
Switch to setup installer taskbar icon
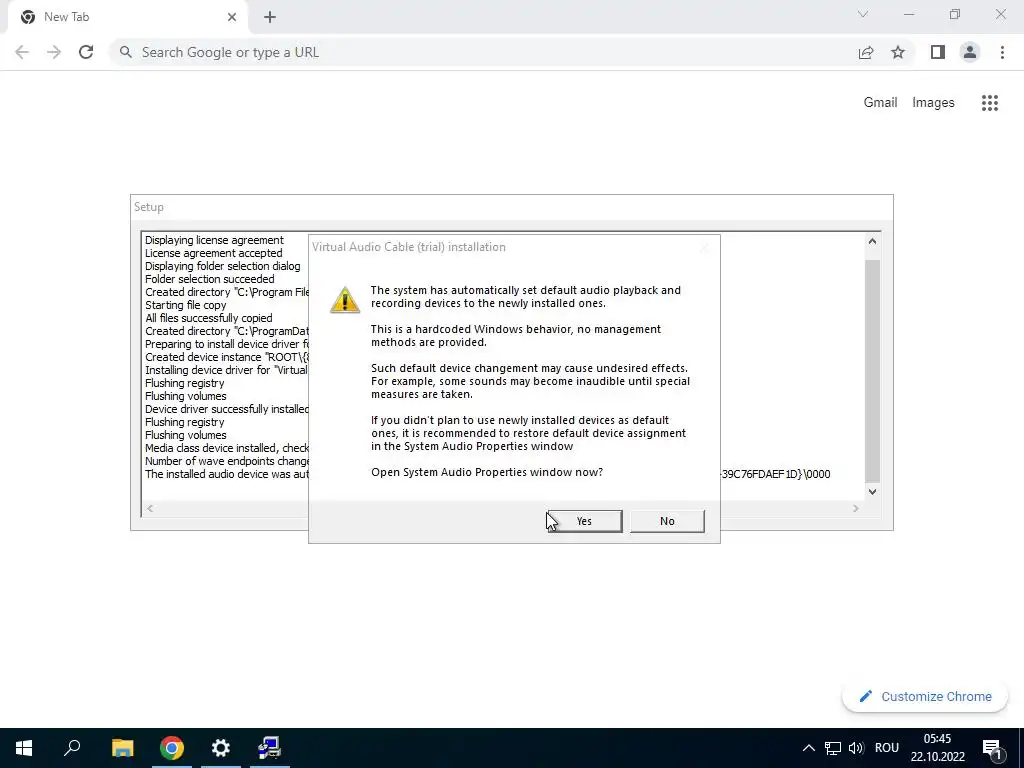pyautogui.click(x=270, y=748)
